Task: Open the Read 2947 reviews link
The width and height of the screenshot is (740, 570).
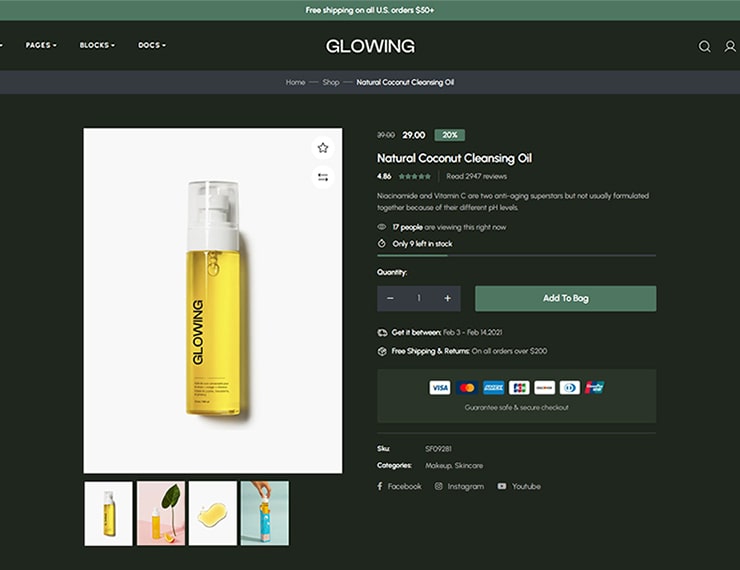Action: 477,176
